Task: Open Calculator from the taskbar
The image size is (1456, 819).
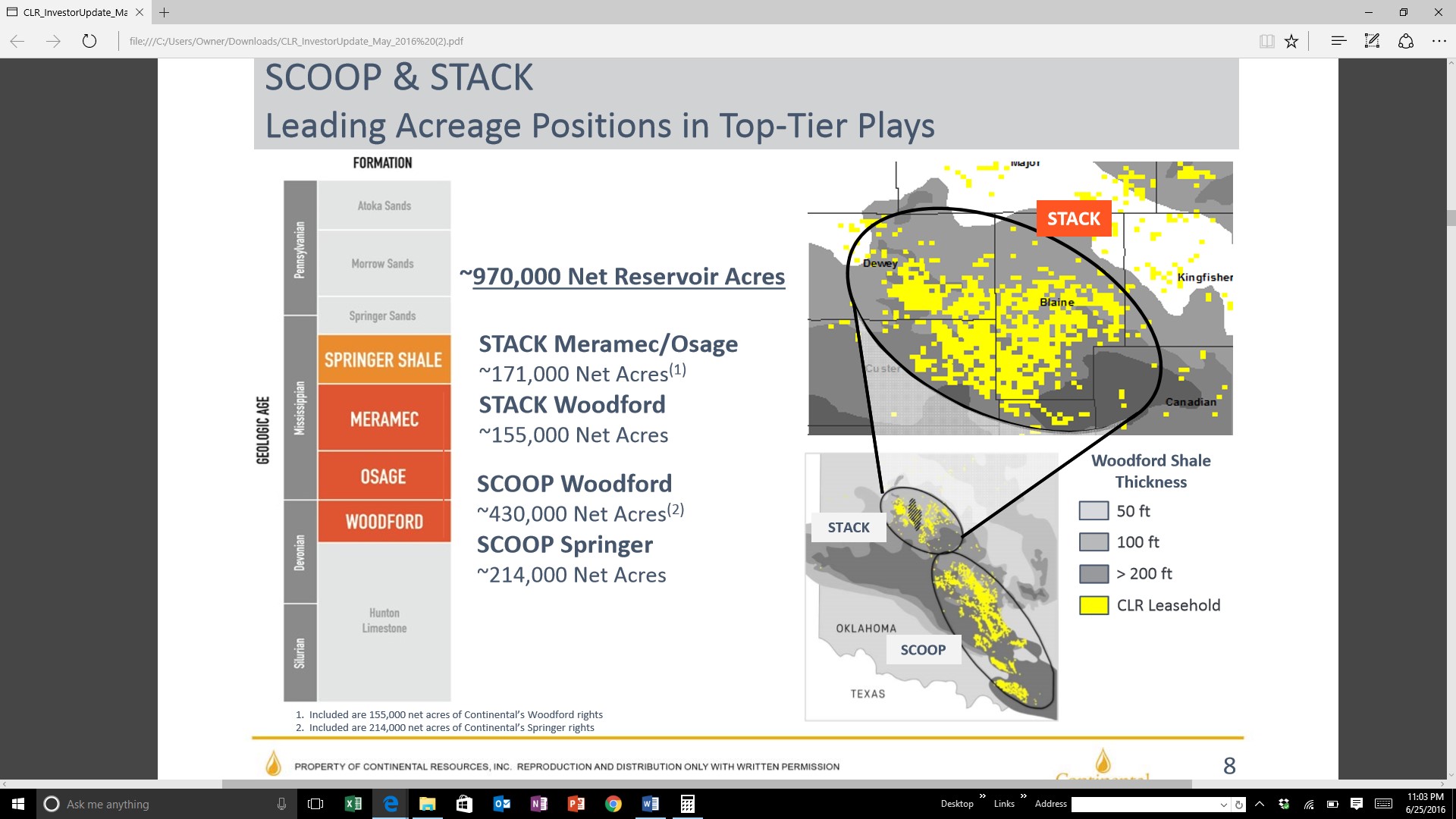Action: [687, 804]
